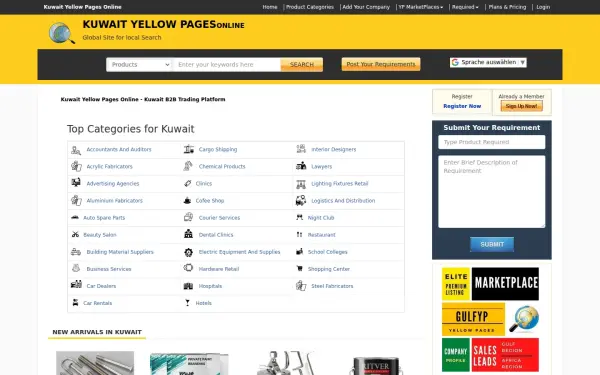Viewport: 600px width, 375px height.
Task: Expand the Required menu
Action: pos(465,7)
